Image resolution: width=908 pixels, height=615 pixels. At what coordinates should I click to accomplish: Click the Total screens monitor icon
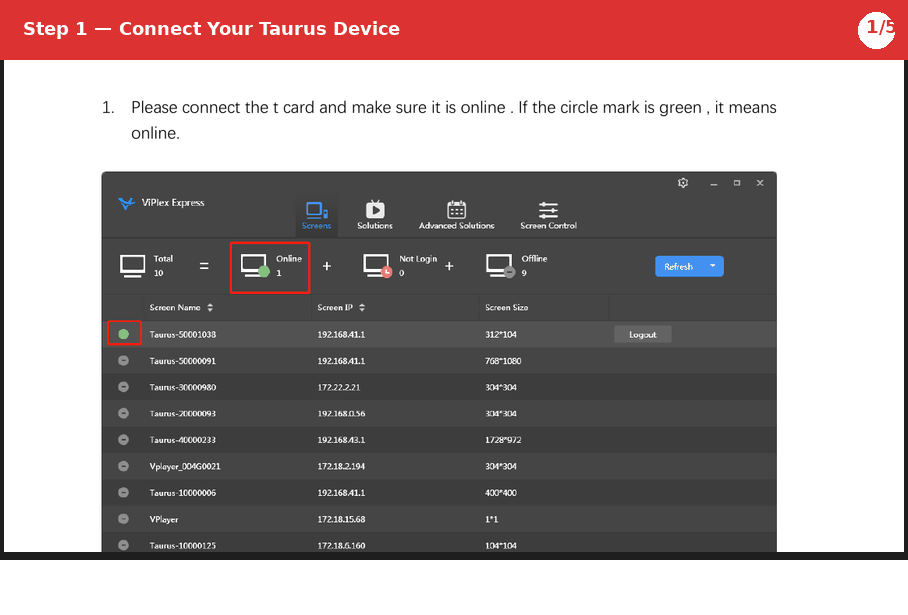tap(133, 266)
